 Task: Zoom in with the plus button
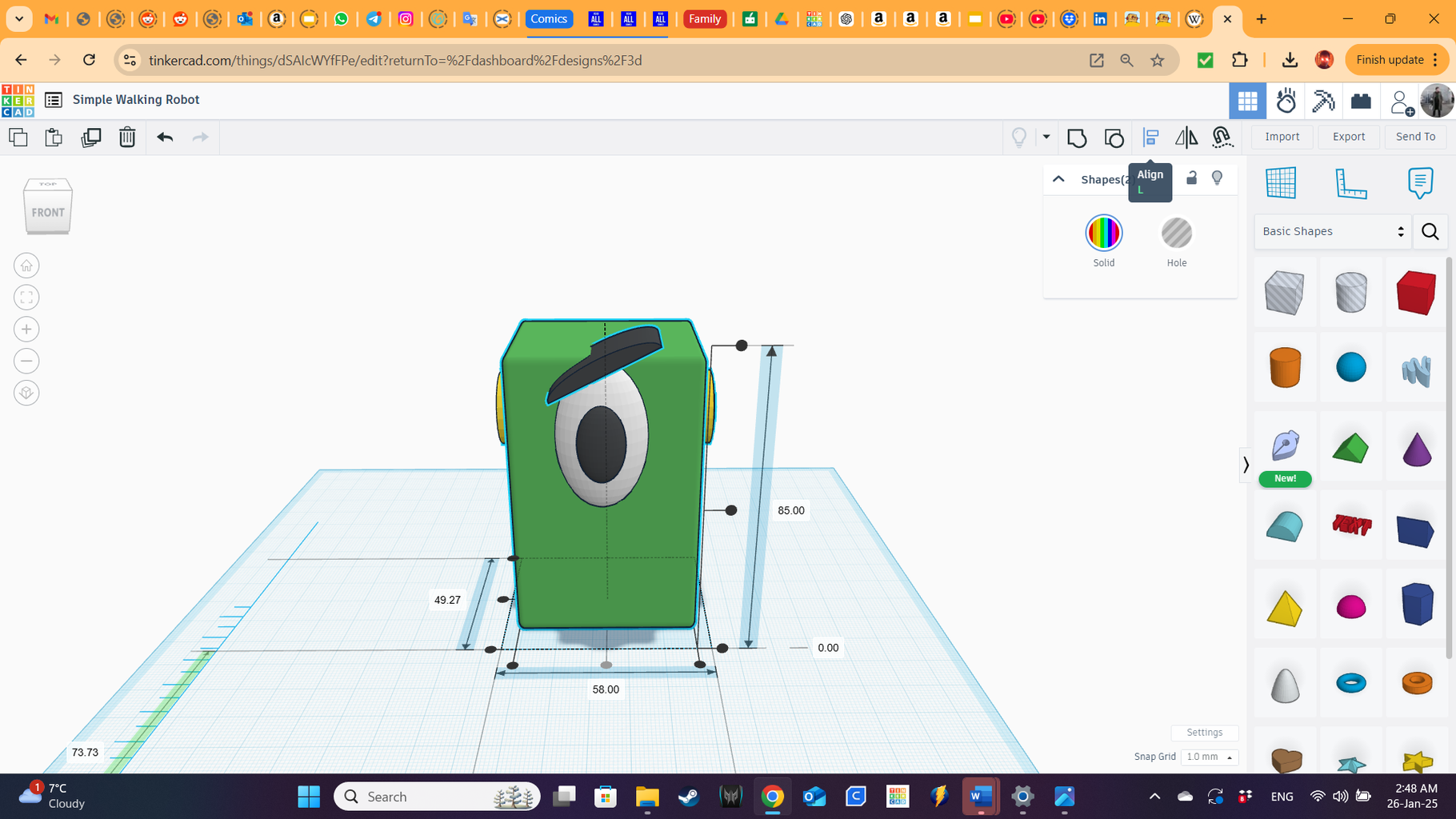click(x=26, y=330)
